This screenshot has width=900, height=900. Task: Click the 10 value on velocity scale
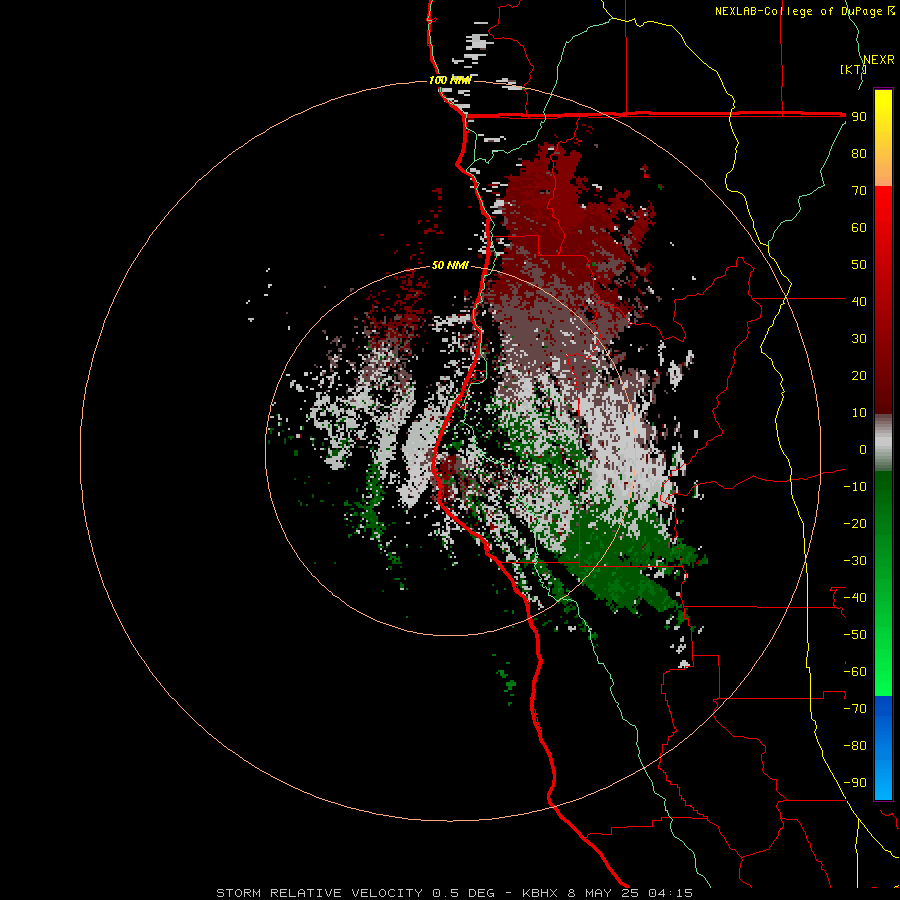859,413
